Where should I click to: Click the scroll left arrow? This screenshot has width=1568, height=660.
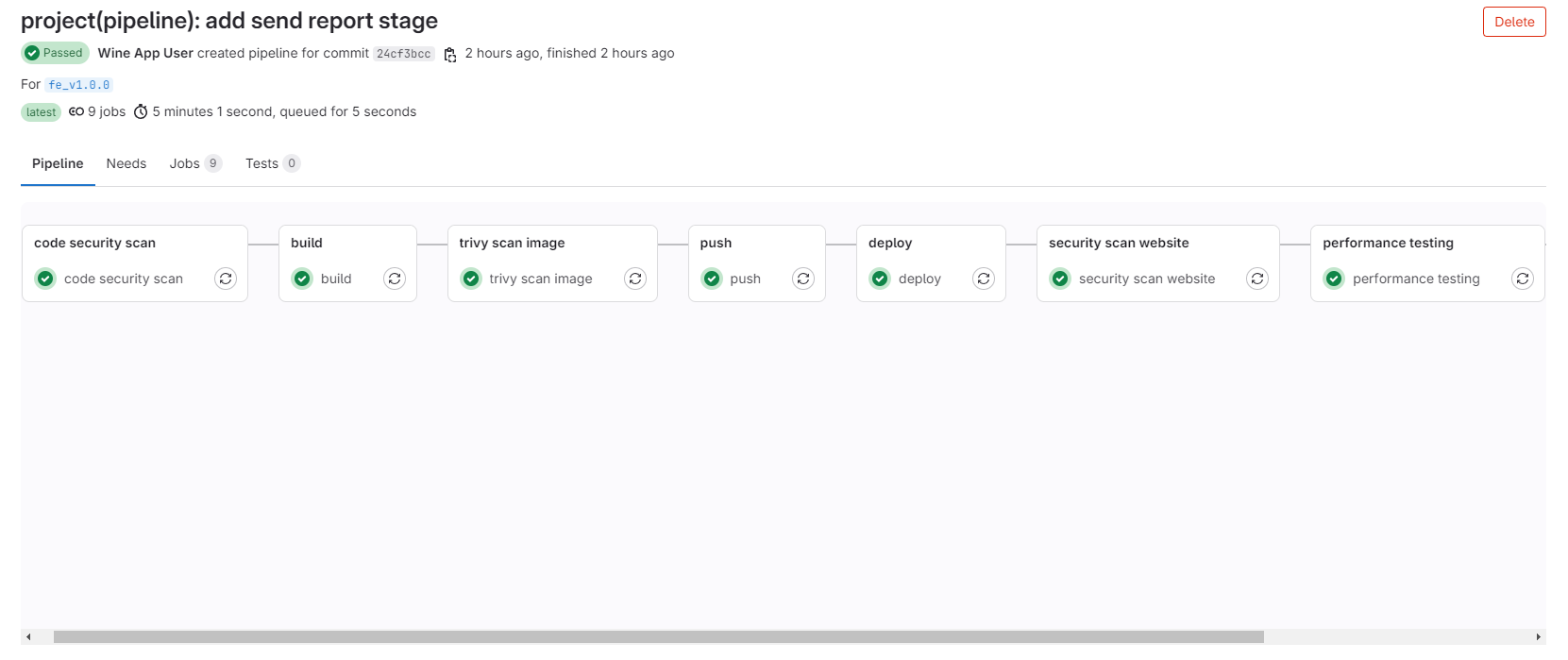[x=28, y=637]
